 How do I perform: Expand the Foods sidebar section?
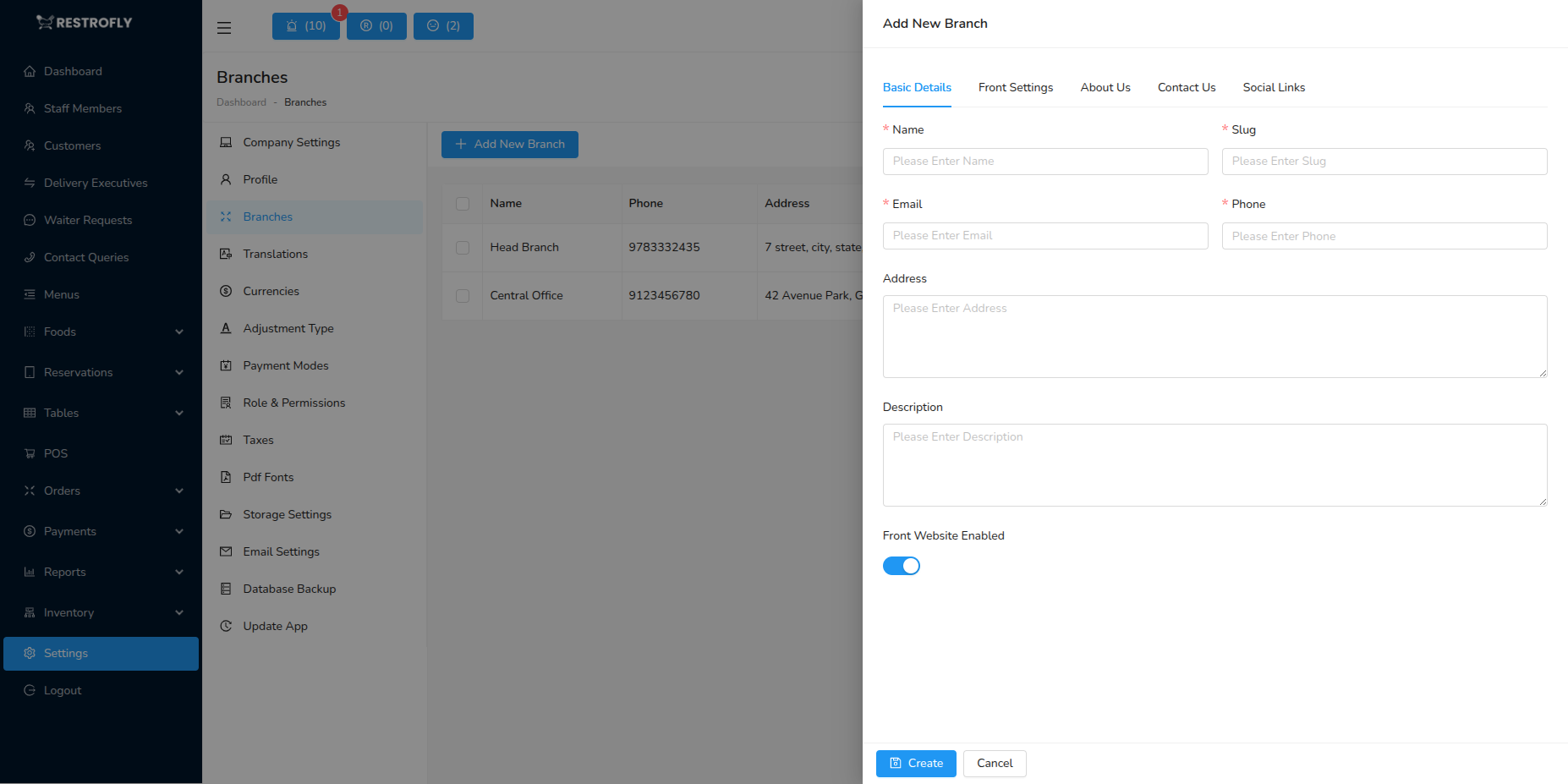click(x=60, y=332)
